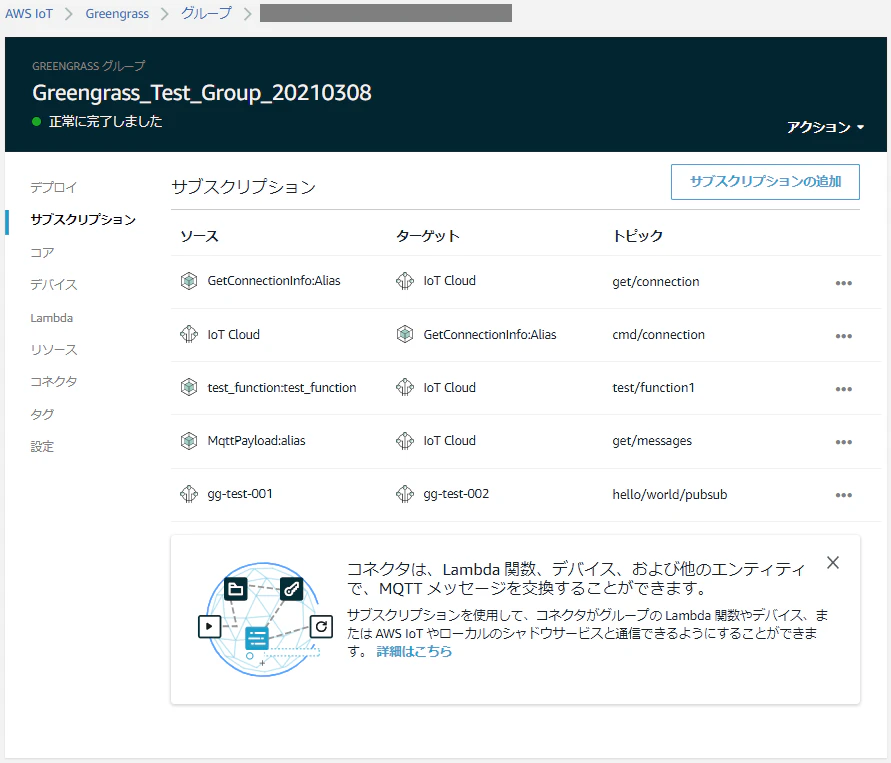Open options menu for test/function1 subscription
Viewport: 891px width, 763px height.
click(x=843, y=389)
